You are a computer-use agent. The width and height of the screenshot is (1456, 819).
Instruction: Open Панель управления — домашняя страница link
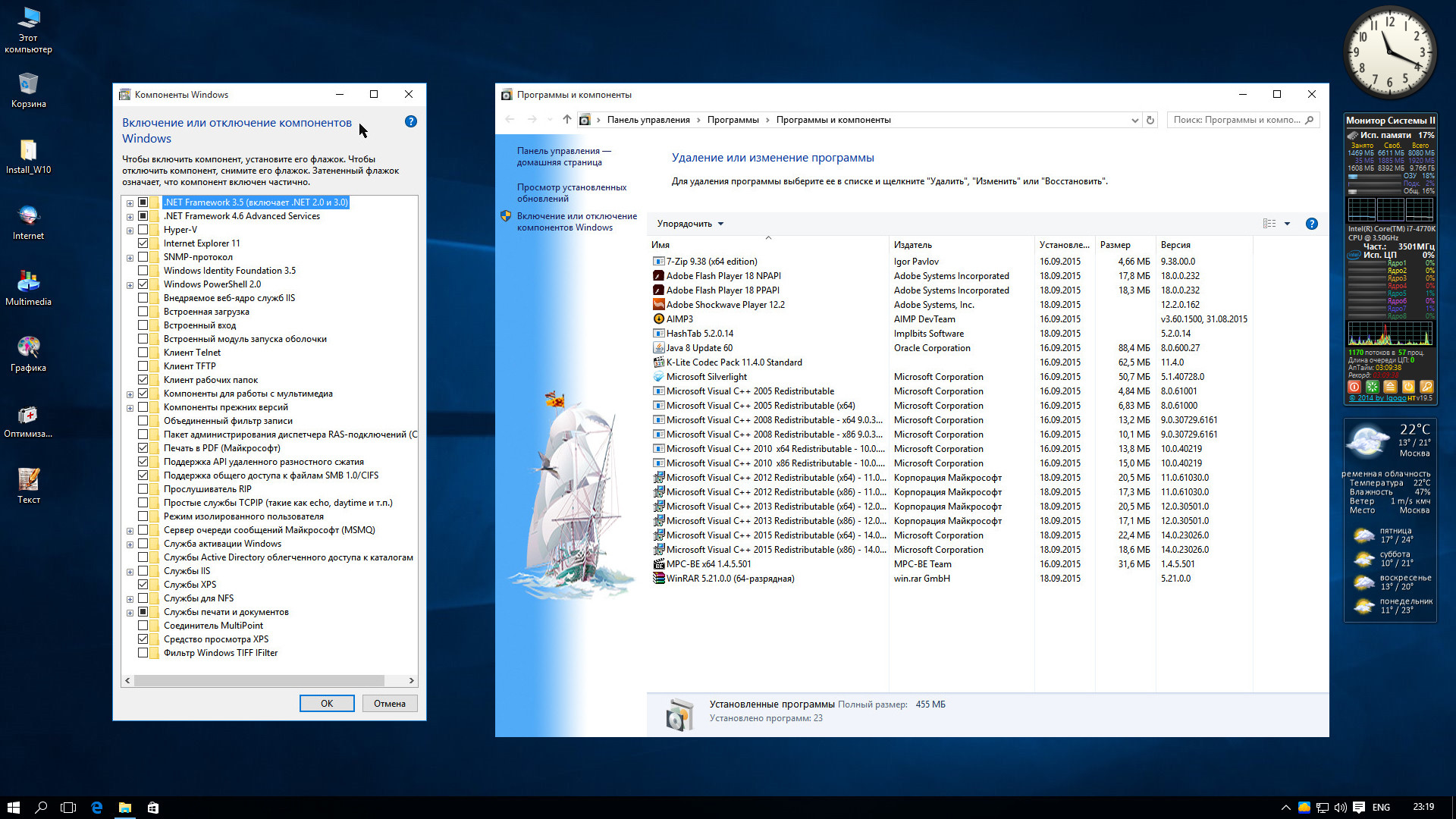pos(564,156)
